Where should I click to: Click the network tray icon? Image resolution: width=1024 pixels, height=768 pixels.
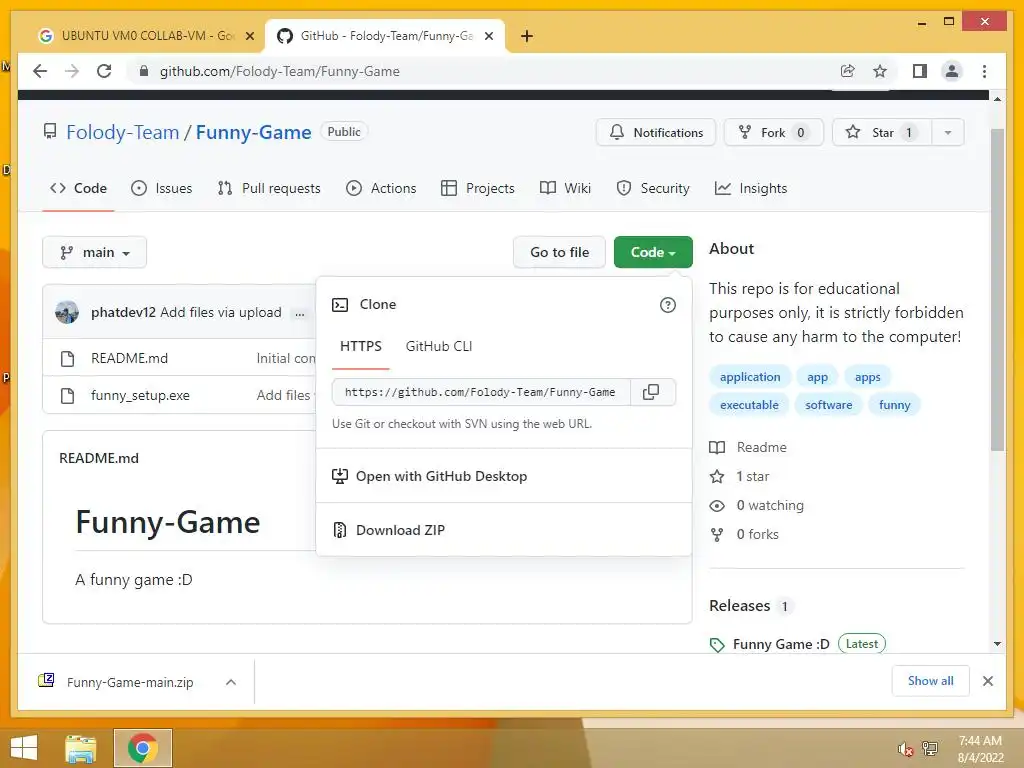[930, 749]
